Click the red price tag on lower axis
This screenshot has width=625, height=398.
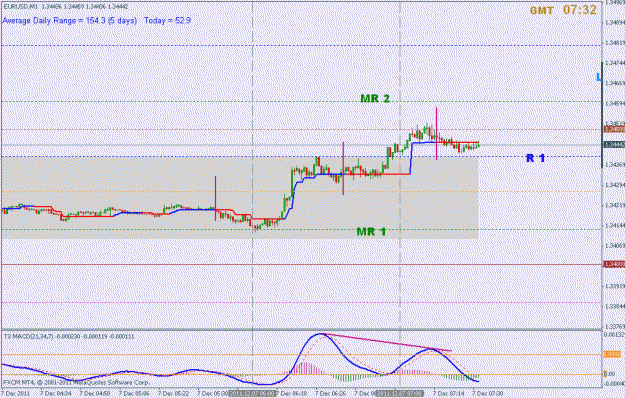614,265
